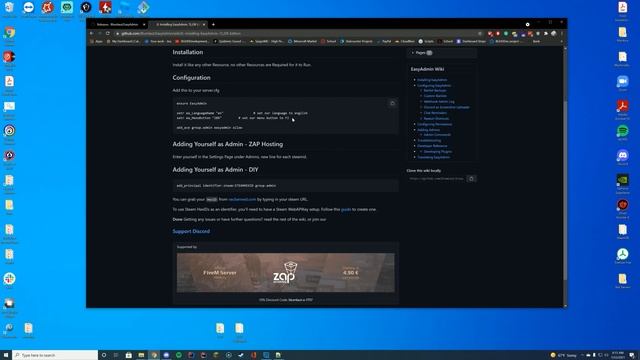
Task: Open Microsoft Store from the taskbar
Action: tap(129, 355)
